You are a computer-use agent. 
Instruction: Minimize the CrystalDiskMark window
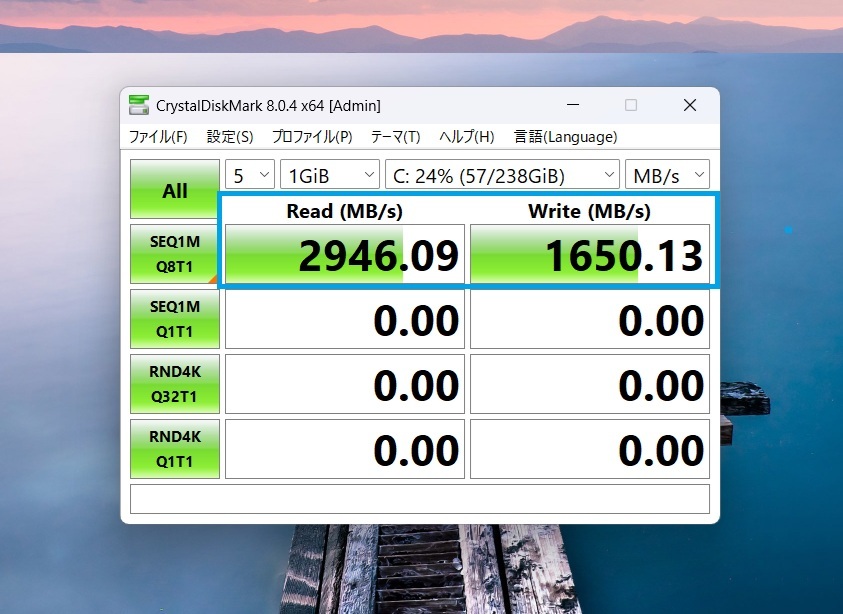[573, 105]
